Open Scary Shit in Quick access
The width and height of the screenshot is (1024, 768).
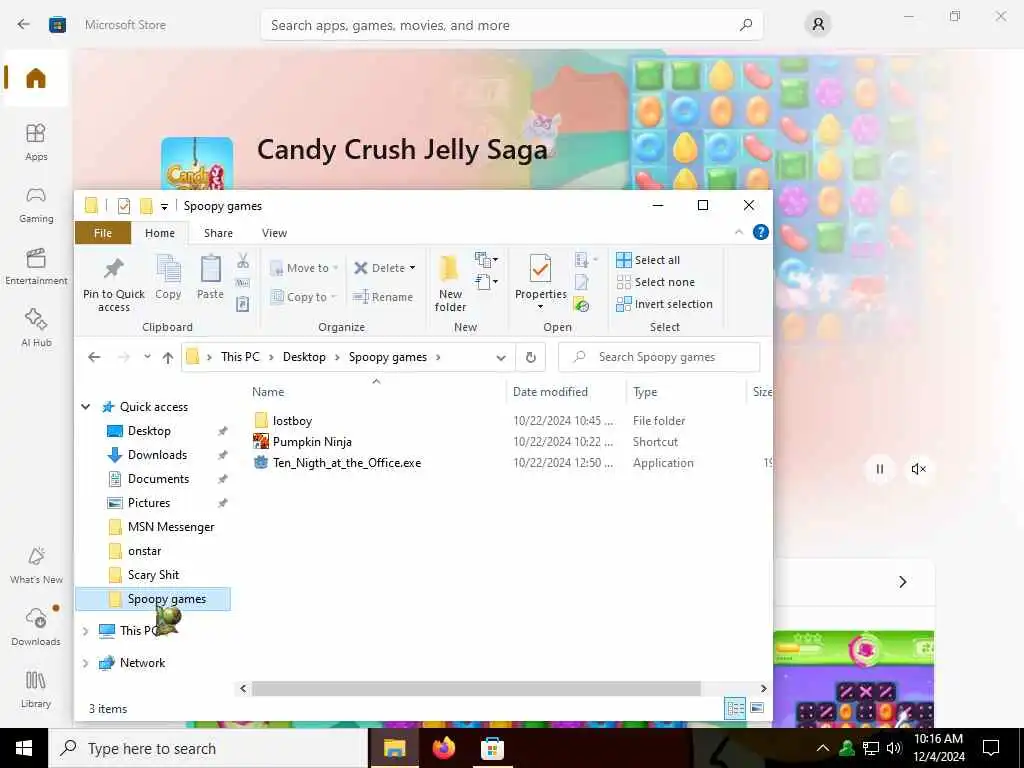click(153, 575)
